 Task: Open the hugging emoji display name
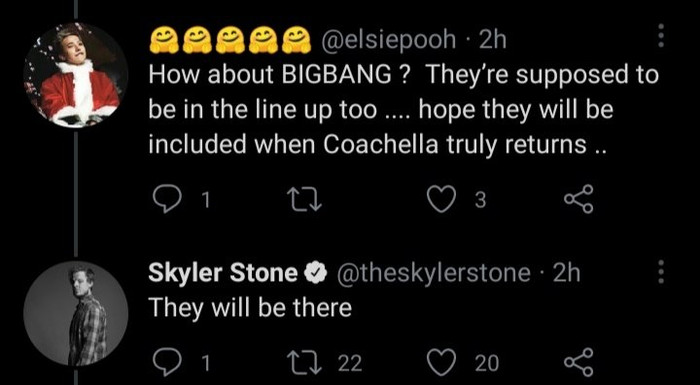(230, 41)
